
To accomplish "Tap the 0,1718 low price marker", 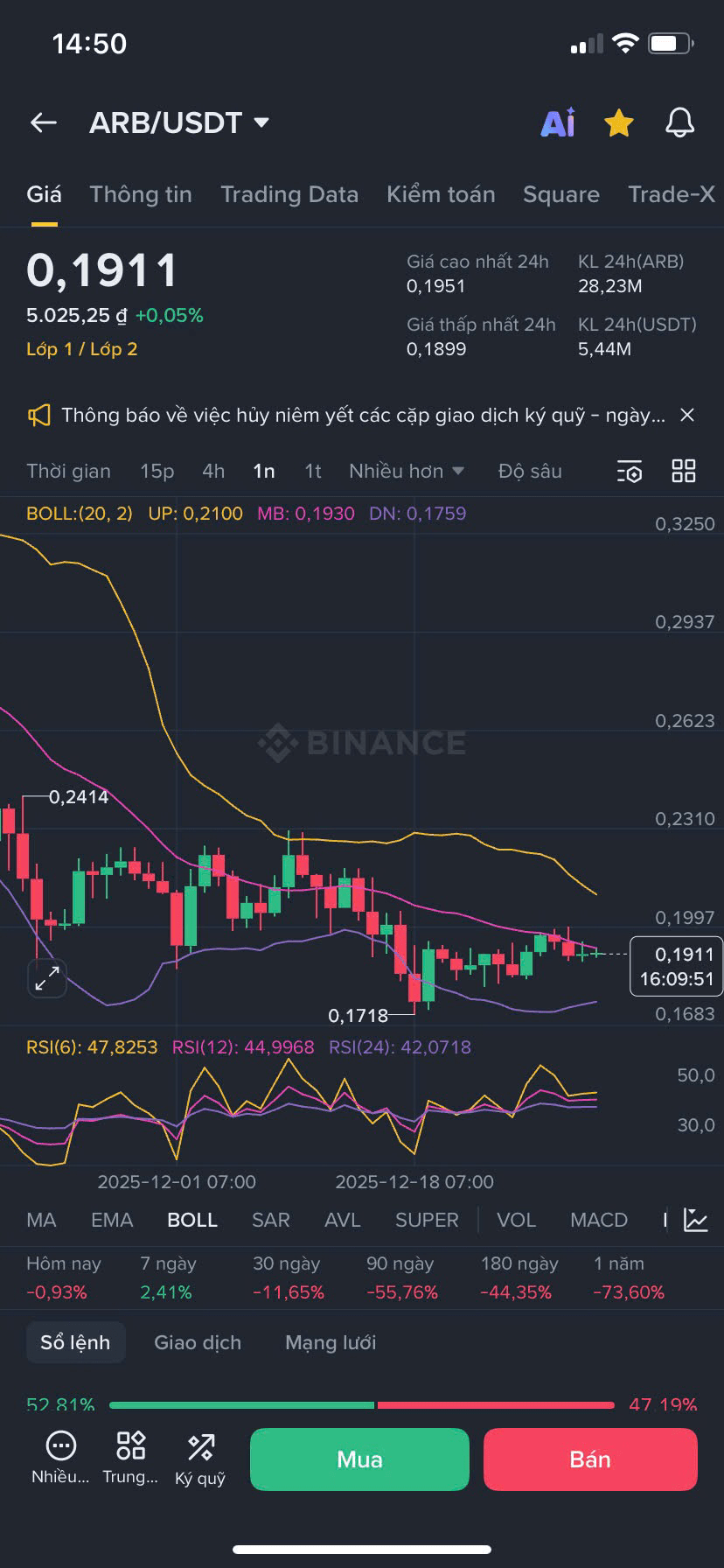I will [x=358, y=1016].
